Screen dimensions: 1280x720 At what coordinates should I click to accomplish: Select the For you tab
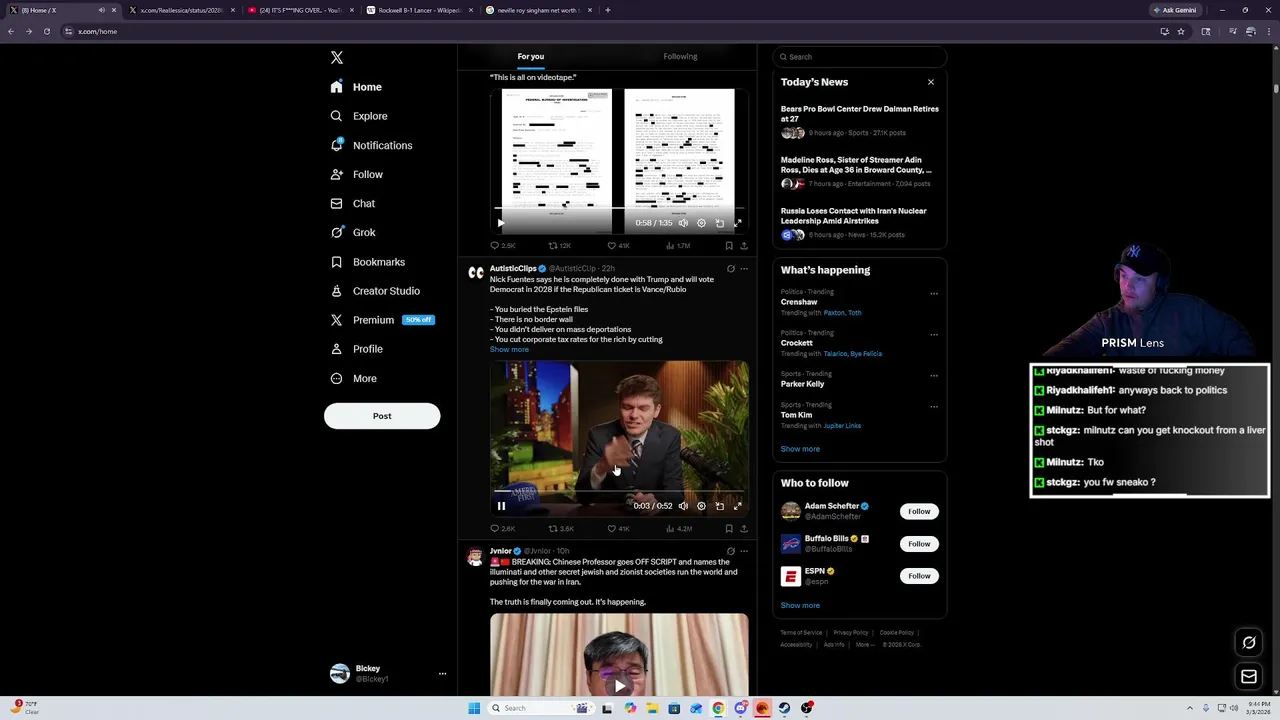531,57
